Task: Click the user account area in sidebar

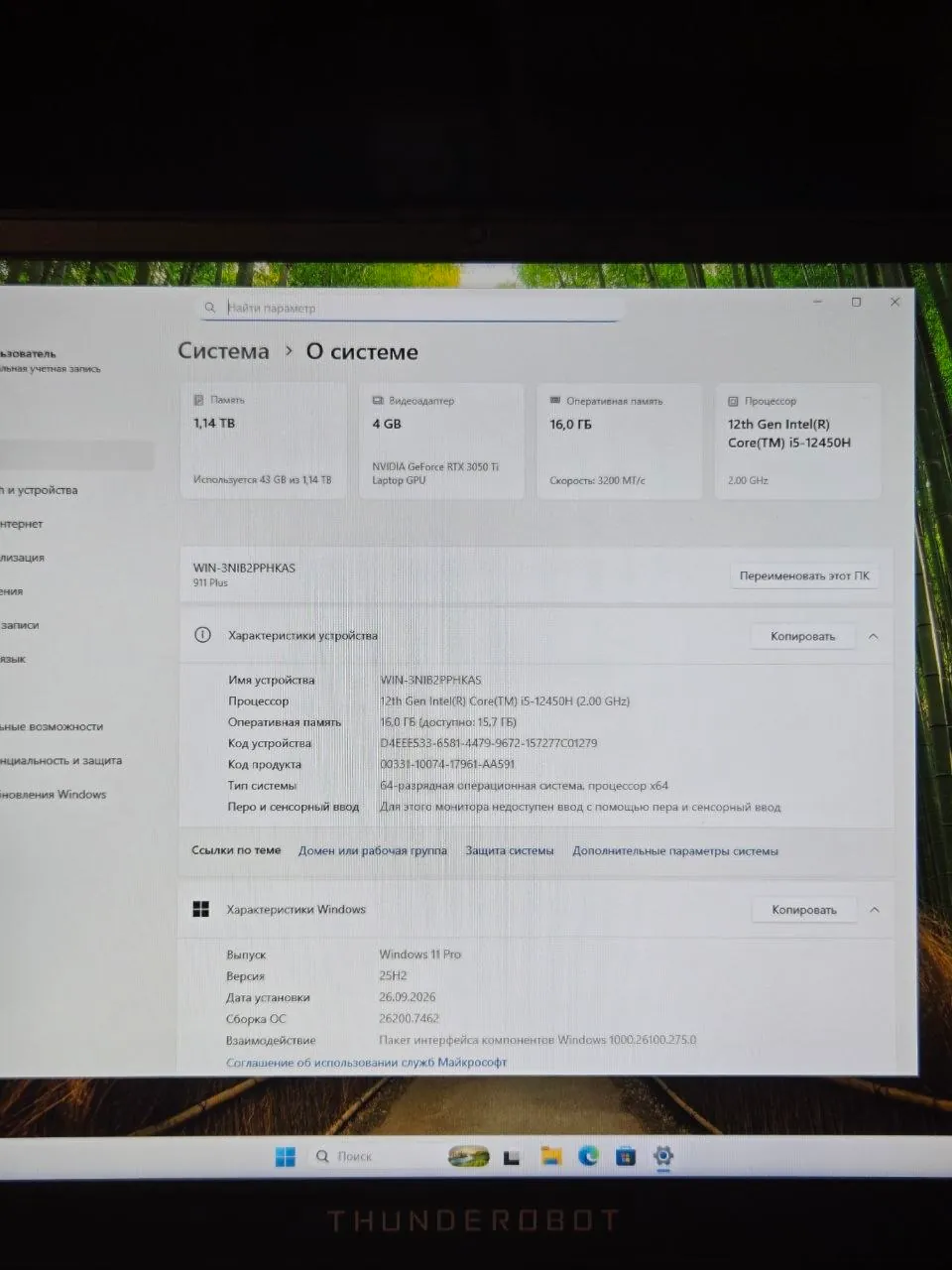Action: [x=50, y=361]
